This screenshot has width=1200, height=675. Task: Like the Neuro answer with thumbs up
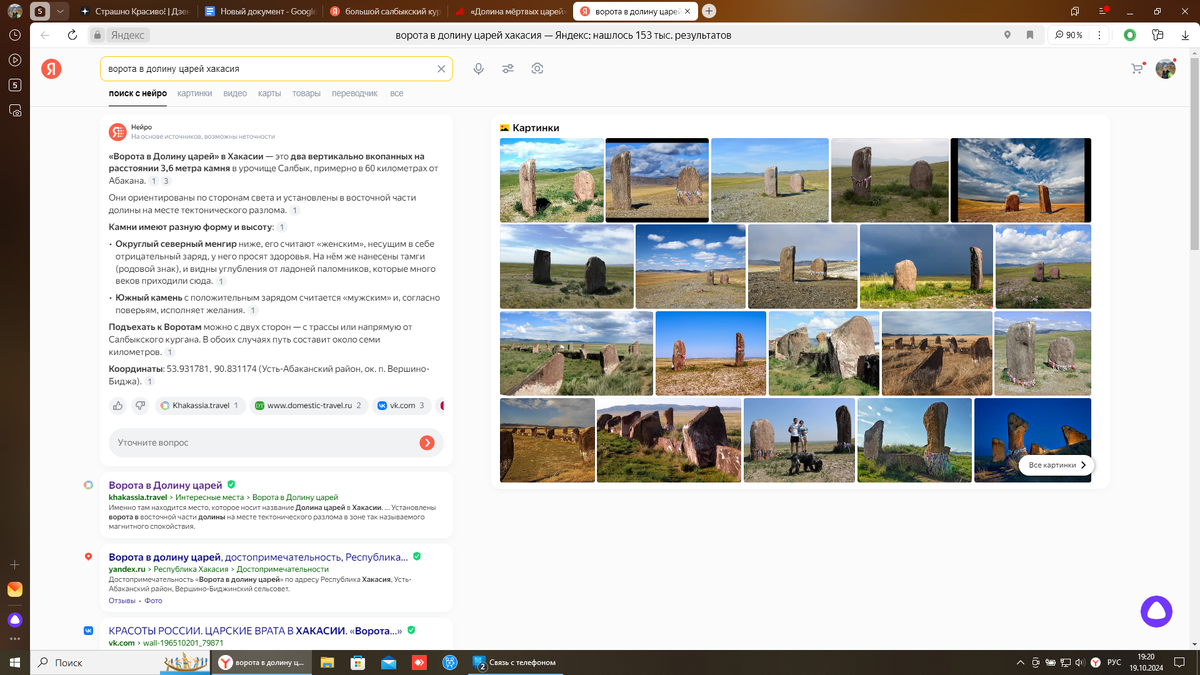pyautogui.click(x=118, y=406)
